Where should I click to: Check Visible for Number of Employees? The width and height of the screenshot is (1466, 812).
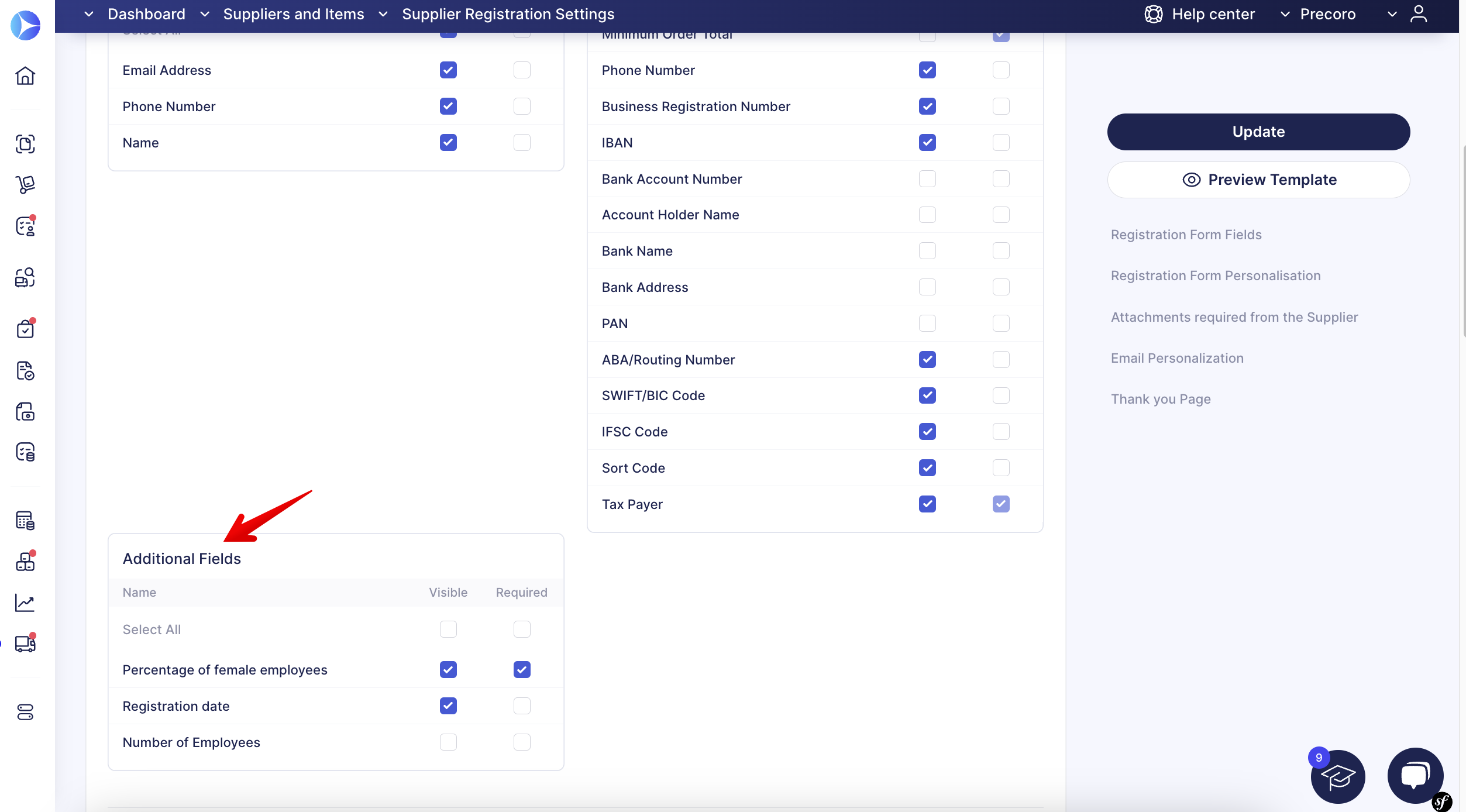tap(448, 742)
